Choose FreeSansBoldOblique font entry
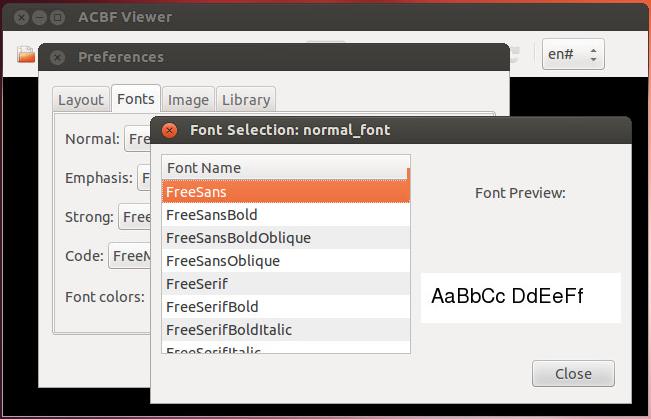Viewport: 651px width, 419px height. pos(286,238)
